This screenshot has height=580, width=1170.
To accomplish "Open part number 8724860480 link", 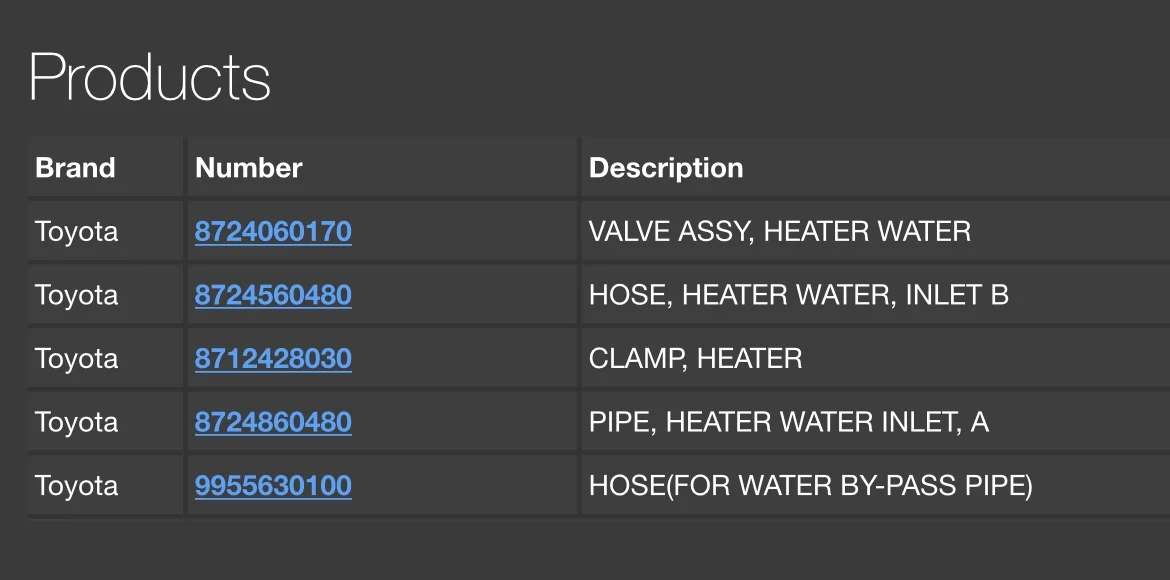I will 273,422.
